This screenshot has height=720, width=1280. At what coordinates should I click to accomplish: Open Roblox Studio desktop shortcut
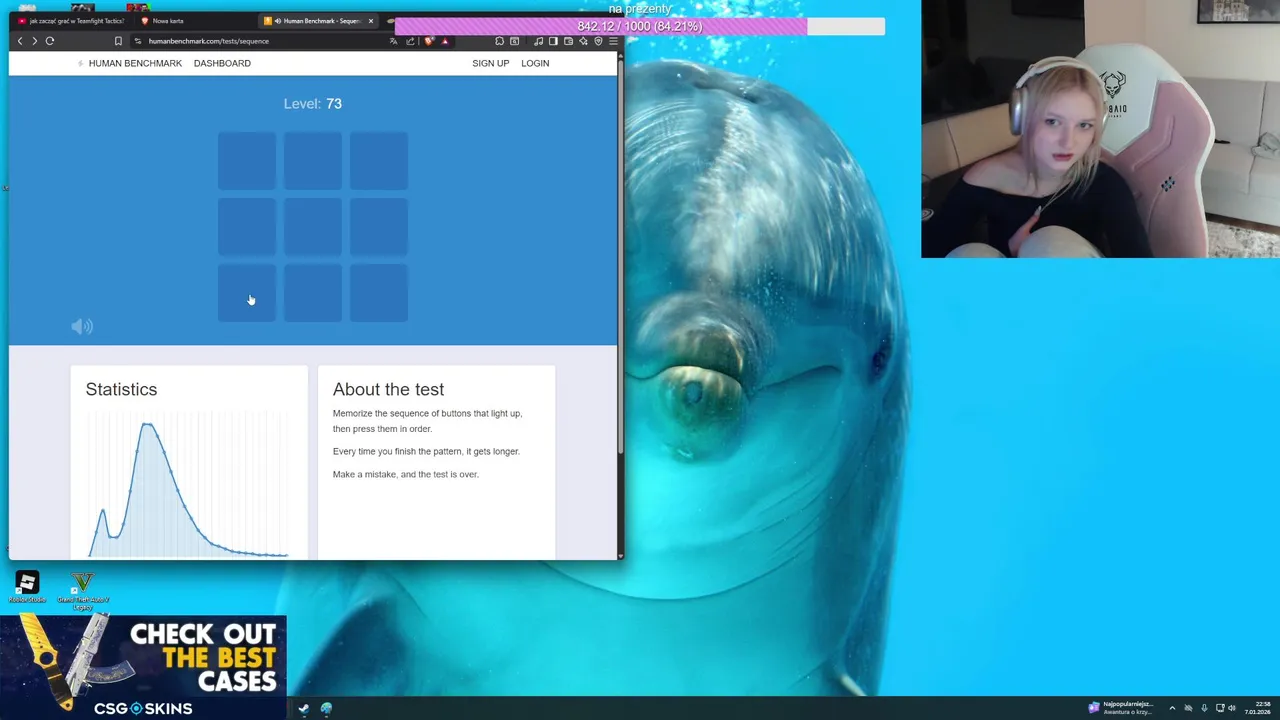tap(27, 587)
